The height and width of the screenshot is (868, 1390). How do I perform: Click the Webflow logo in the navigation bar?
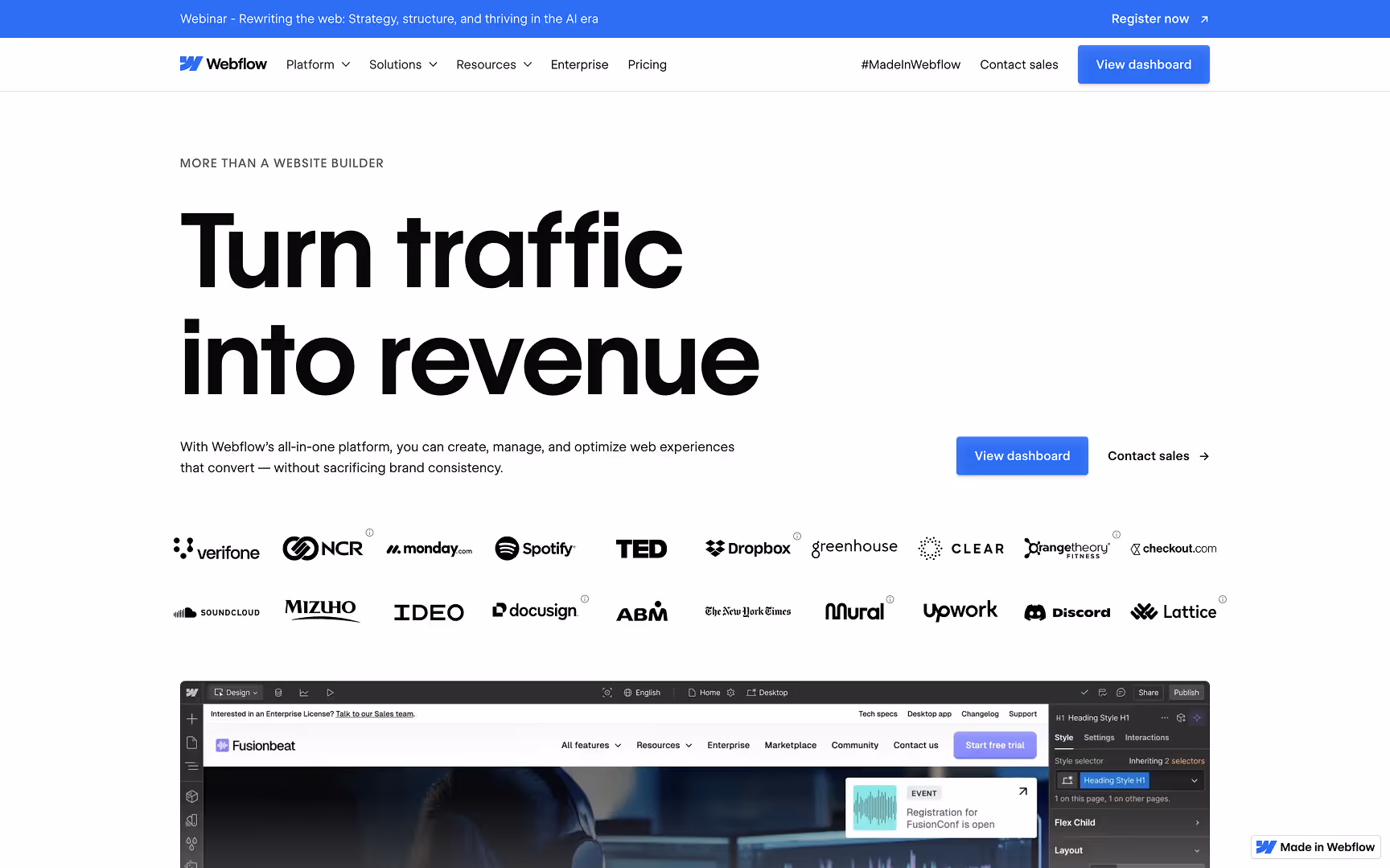click(223, 64)
